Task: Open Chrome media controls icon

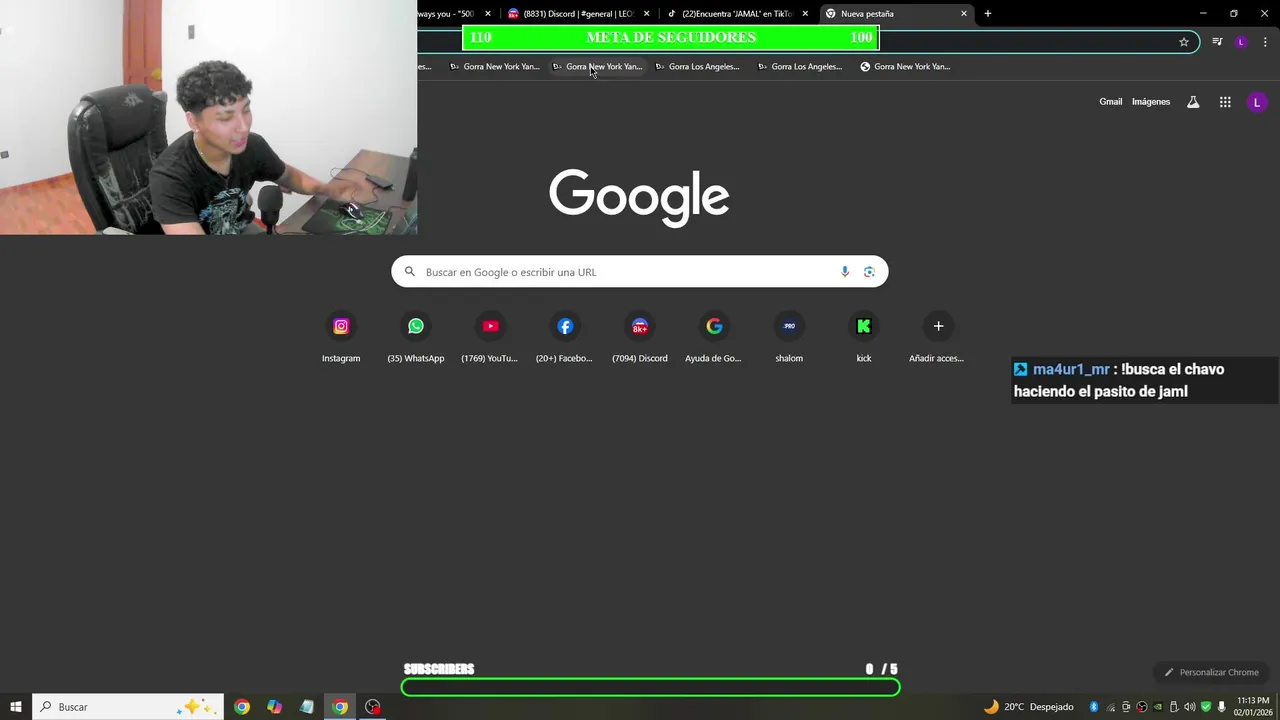Action: [x=1217, y=42]
